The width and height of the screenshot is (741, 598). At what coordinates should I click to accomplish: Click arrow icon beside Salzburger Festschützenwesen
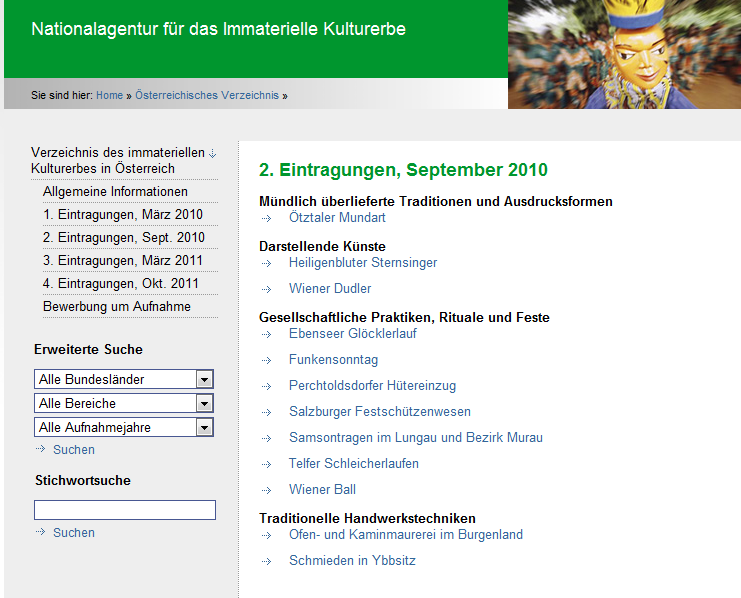tap(266, 412)
